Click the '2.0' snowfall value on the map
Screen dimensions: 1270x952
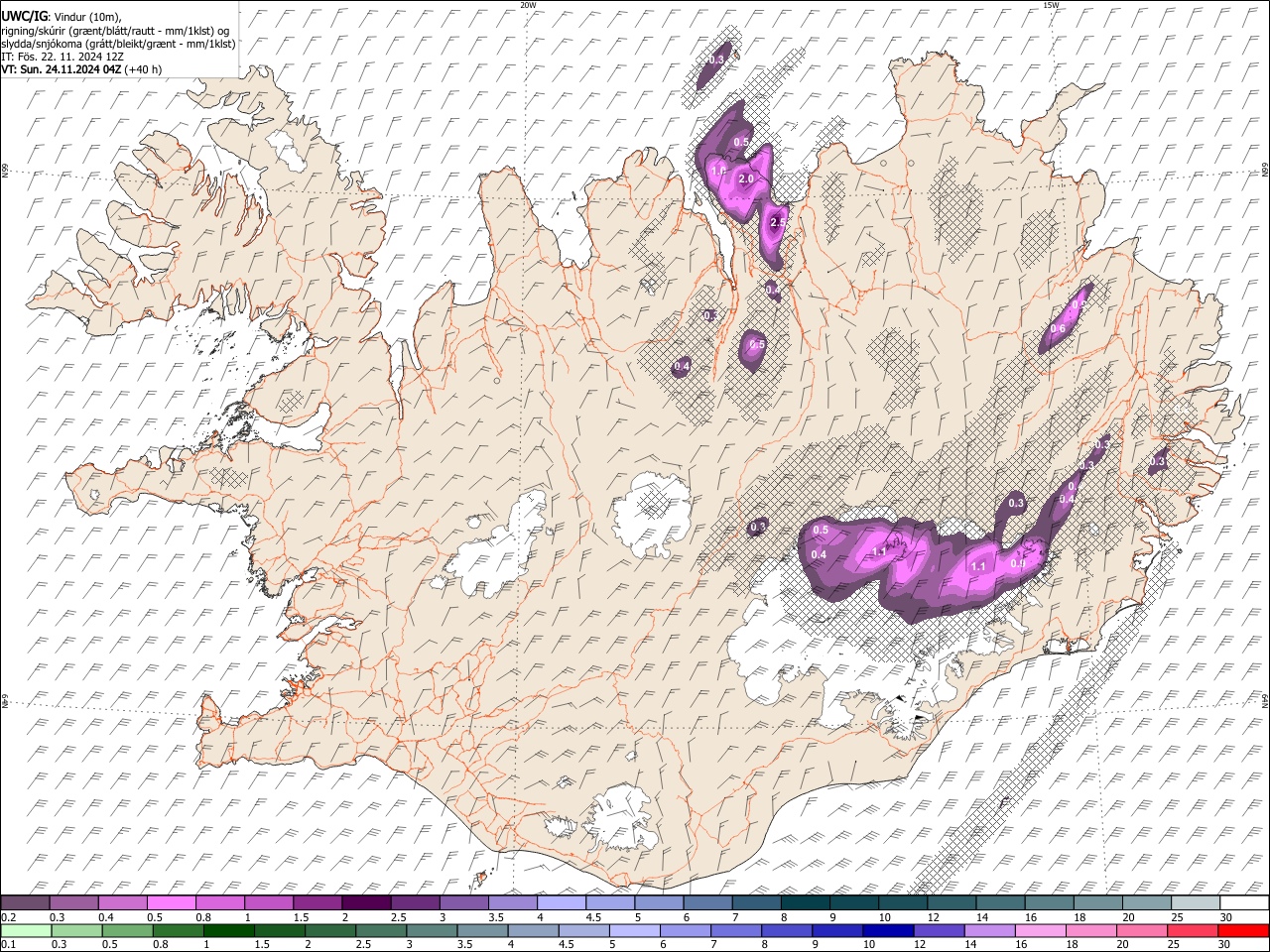point(747,178)
